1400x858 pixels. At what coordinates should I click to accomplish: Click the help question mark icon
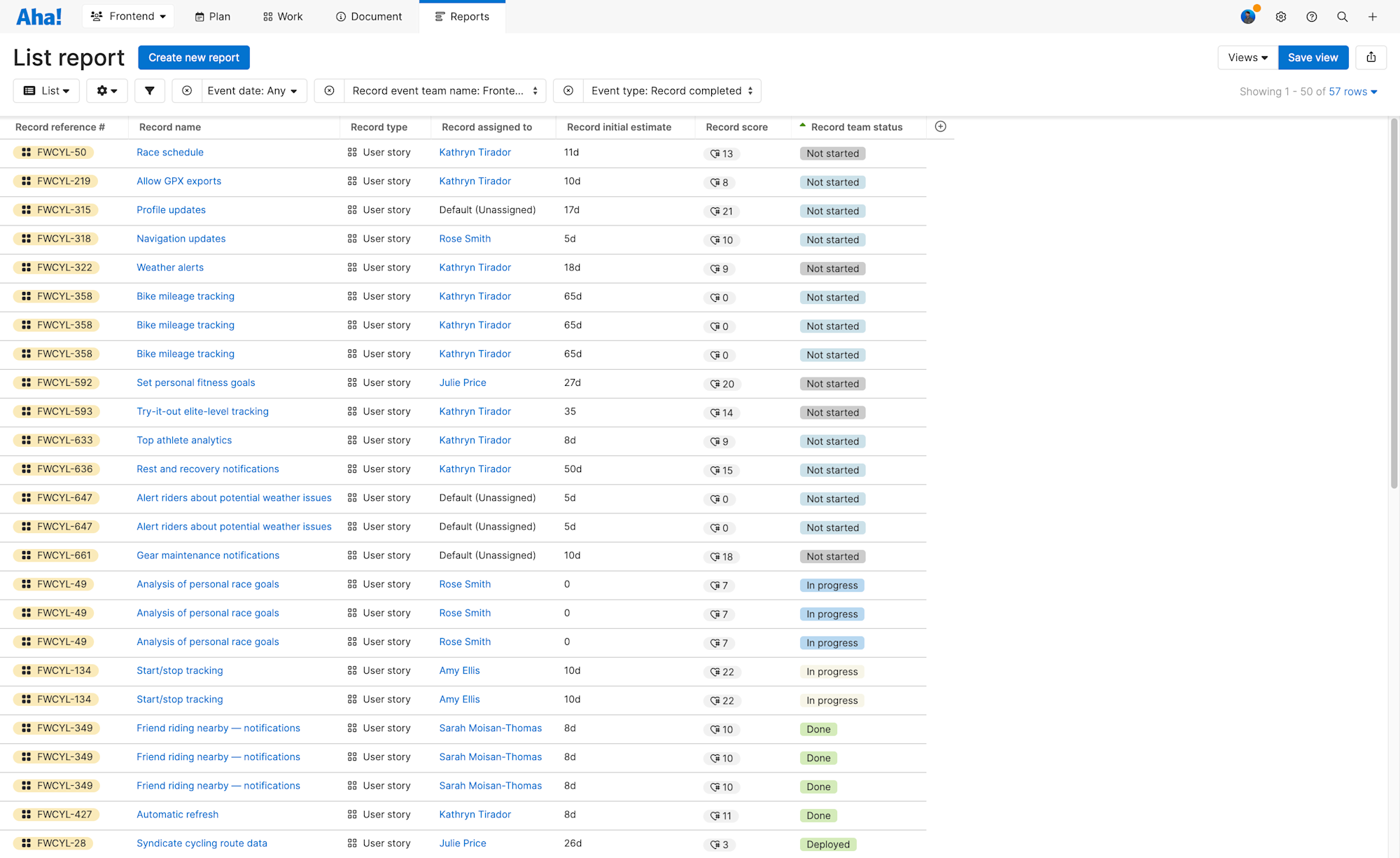[1311, 17]
